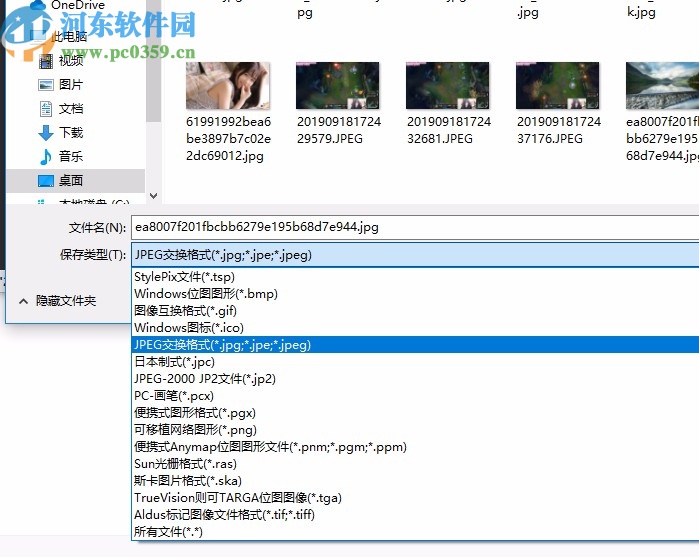The height and width of the screenshot is (557, 699).
Task: Click the navigation pane scroll-down arrow
Action: [x=154, y=196]
